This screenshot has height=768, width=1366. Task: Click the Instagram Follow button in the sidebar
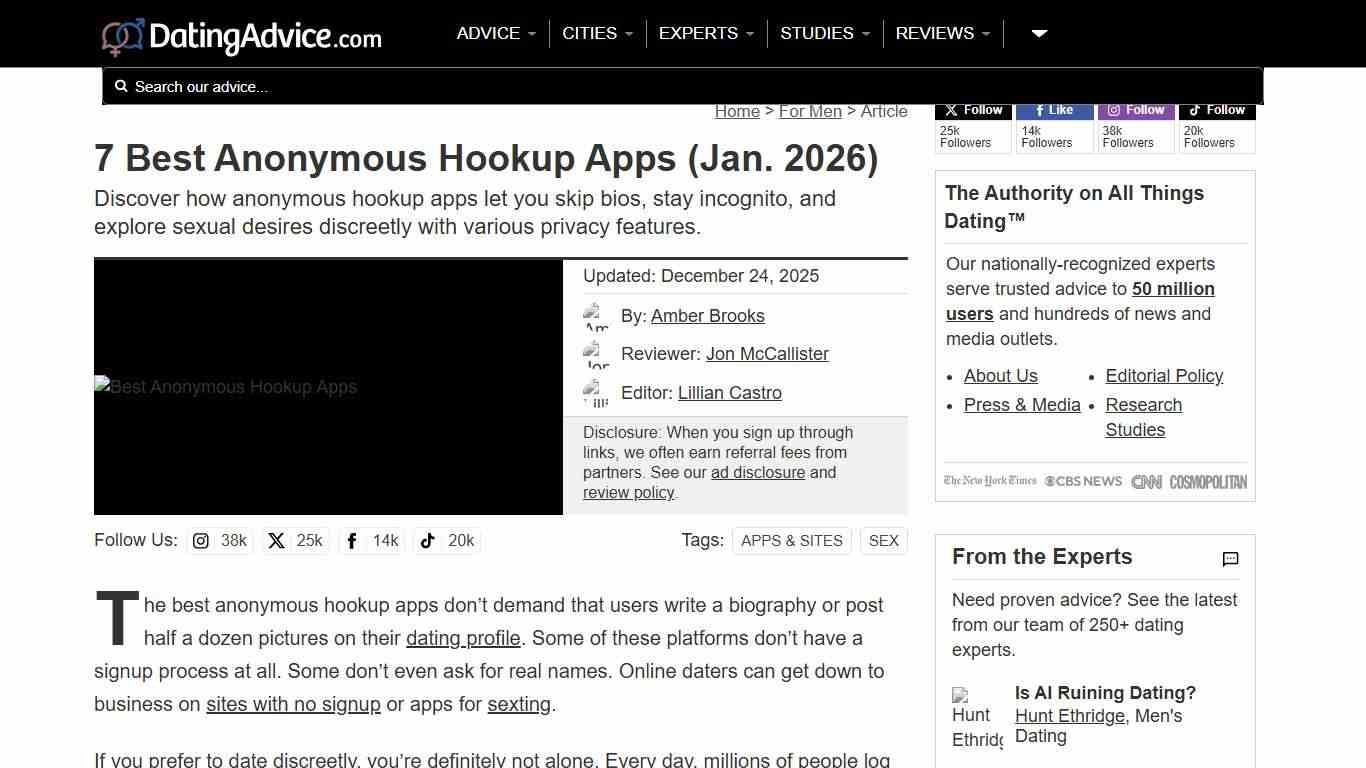pos(1135,110)
